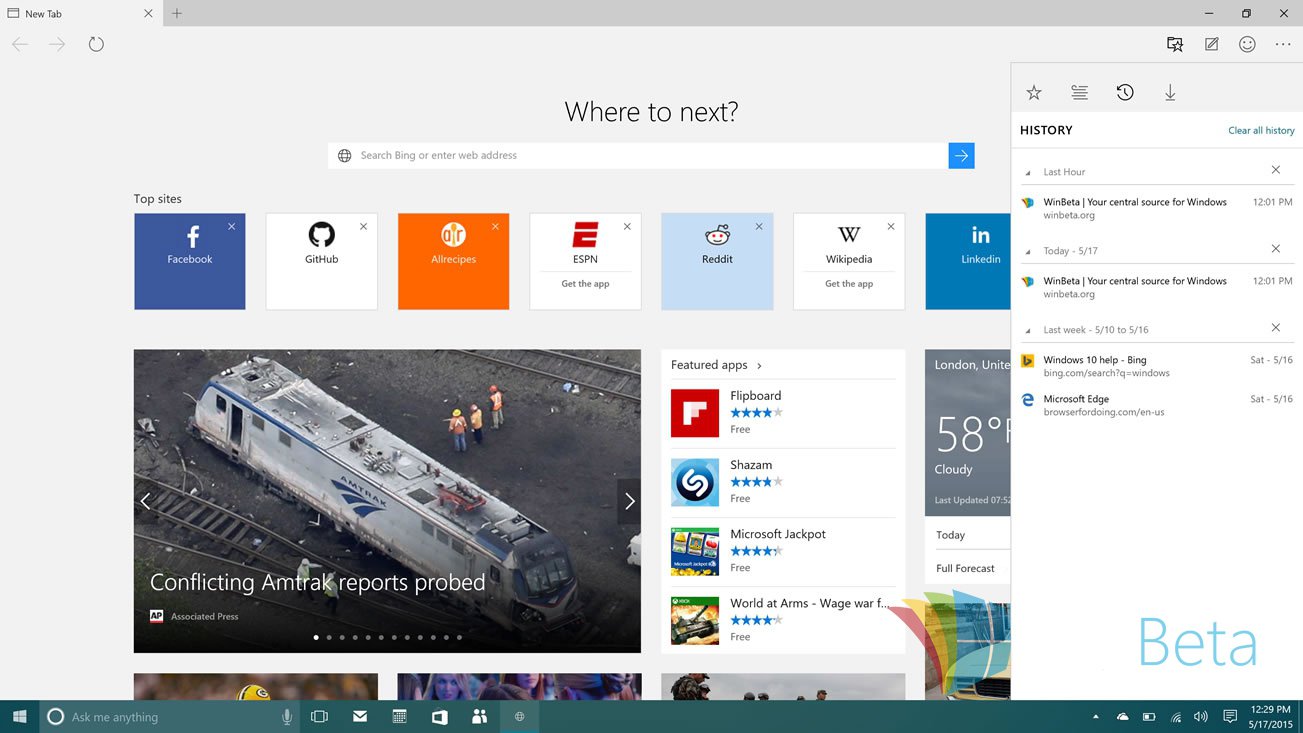1303x733 pixels.
Task: Open the LinkedIn top site tile
Action: 968,261
